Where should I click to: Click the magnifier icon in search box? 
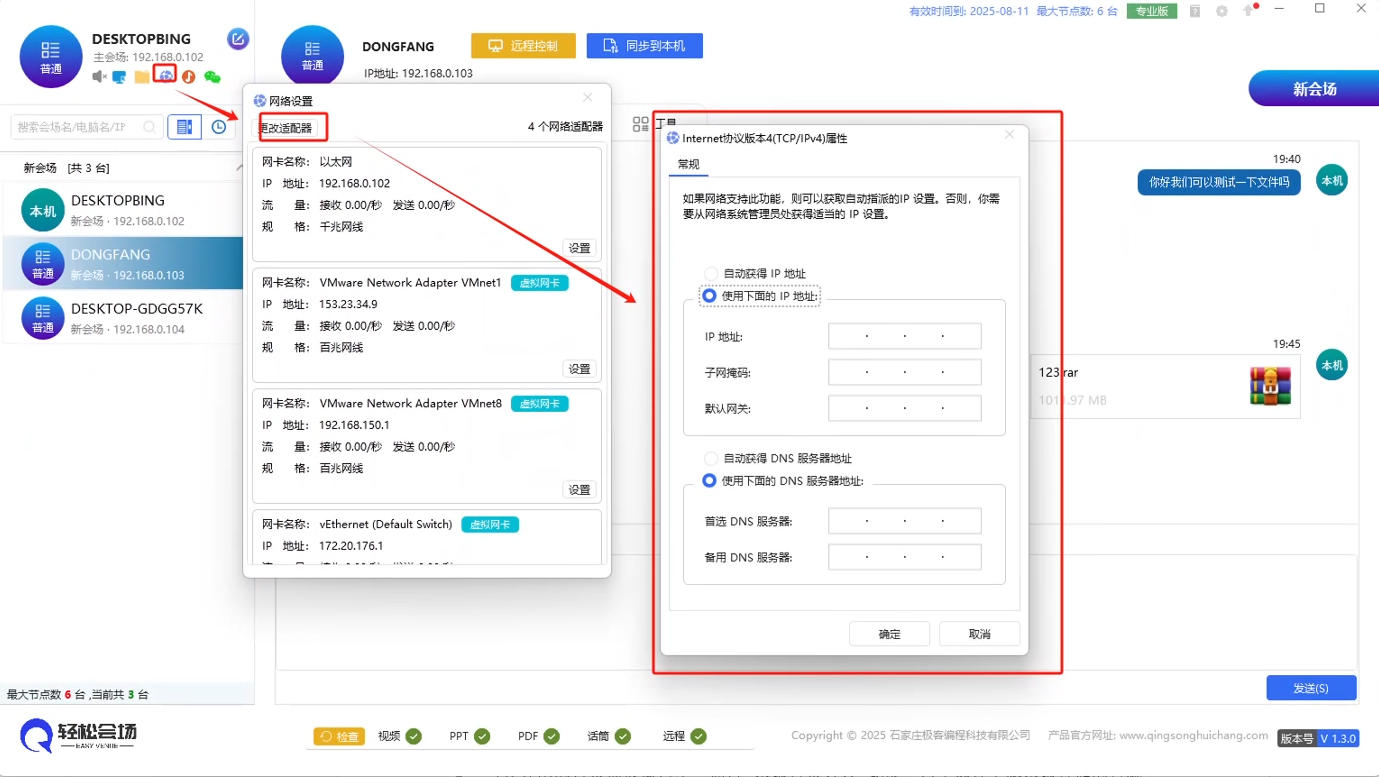click(149, 127)
